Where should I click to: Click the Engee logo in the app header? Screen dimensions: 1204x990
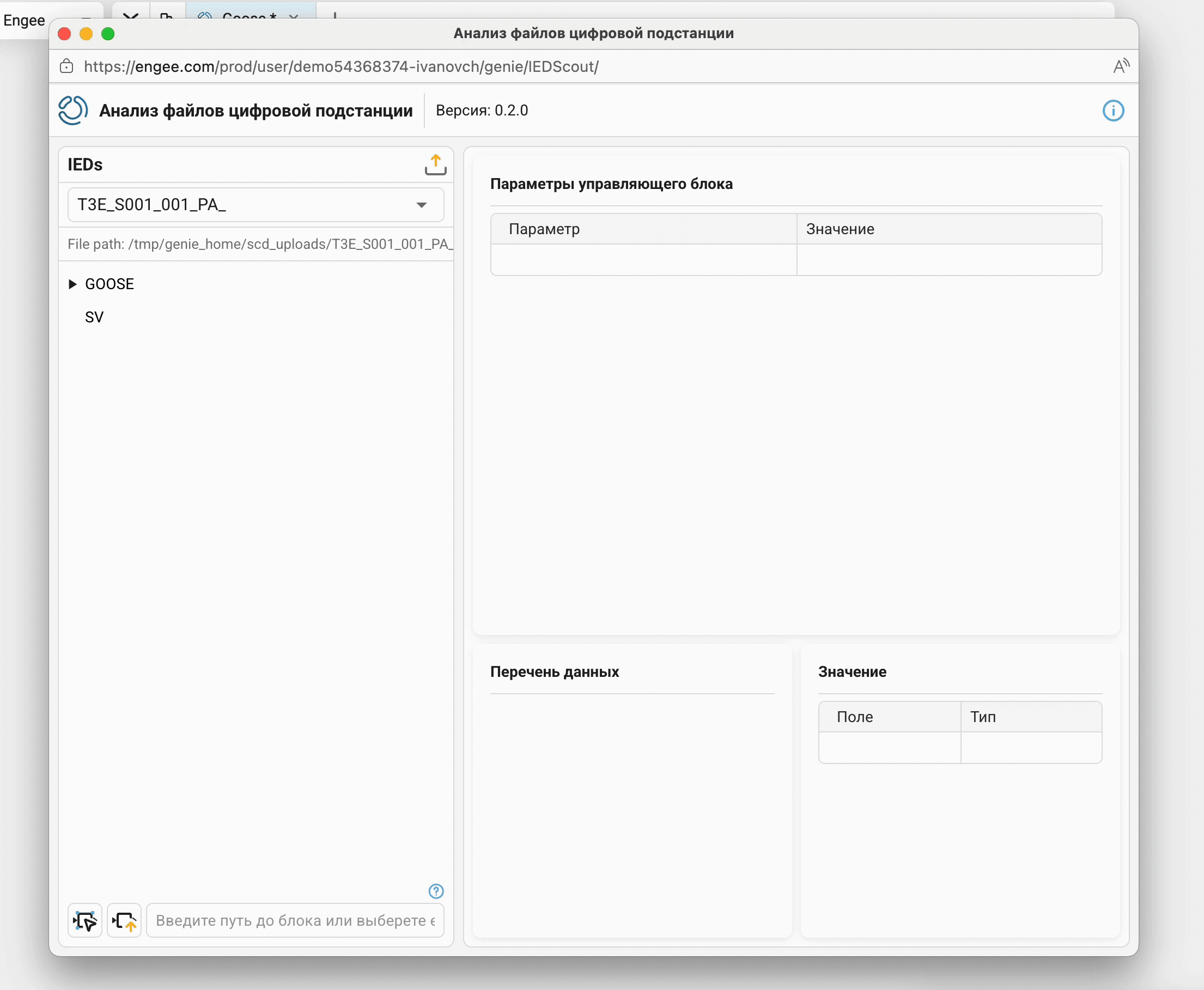pyautogui.click(x=73, y=111)
